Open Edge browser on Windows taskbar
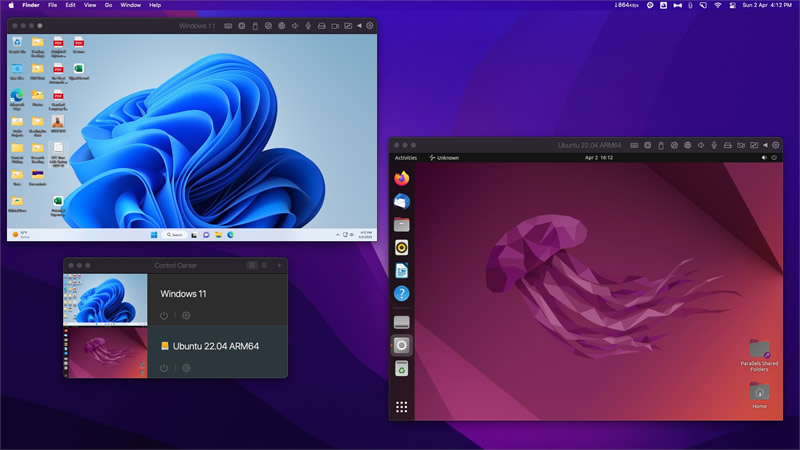 [x=231, y=235]
